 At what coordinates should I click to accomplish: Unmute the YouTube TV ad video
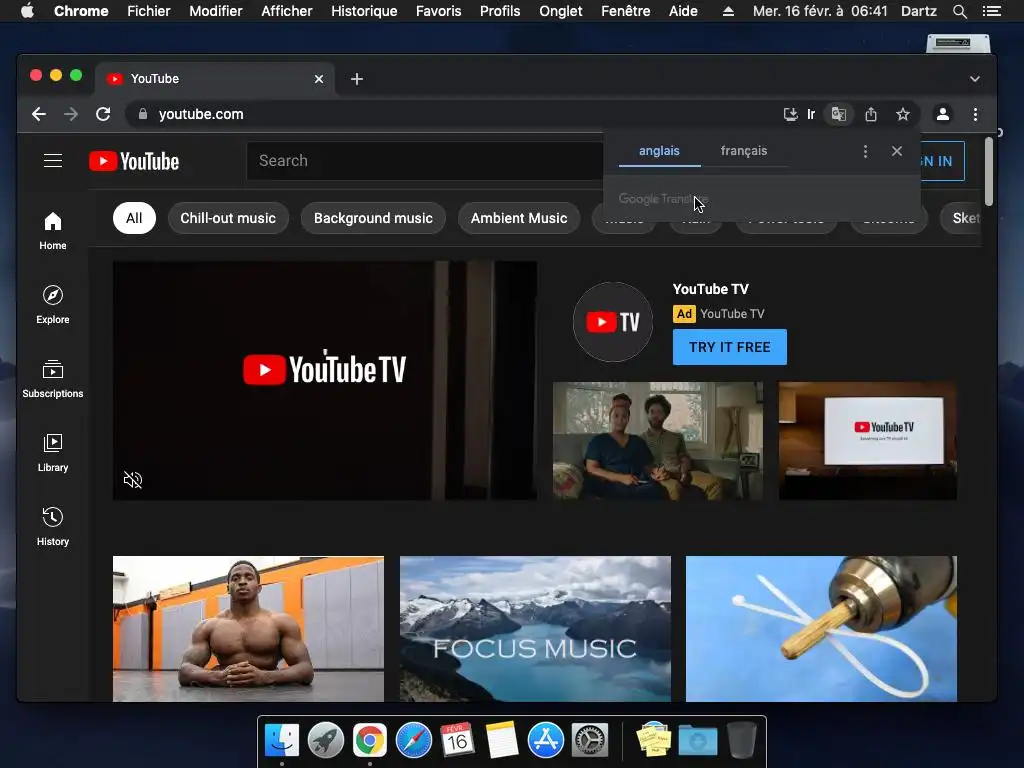[x=133, y=480]
